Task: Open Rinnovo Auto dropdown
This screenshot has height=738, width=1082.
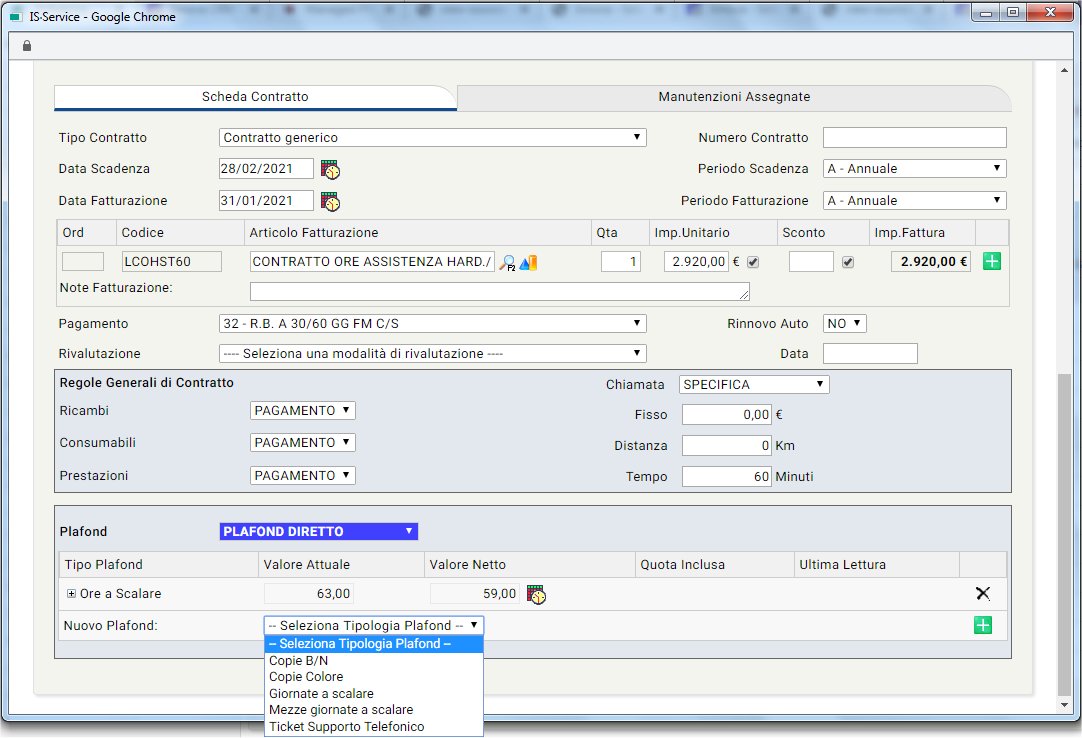Action: (845, 324)
